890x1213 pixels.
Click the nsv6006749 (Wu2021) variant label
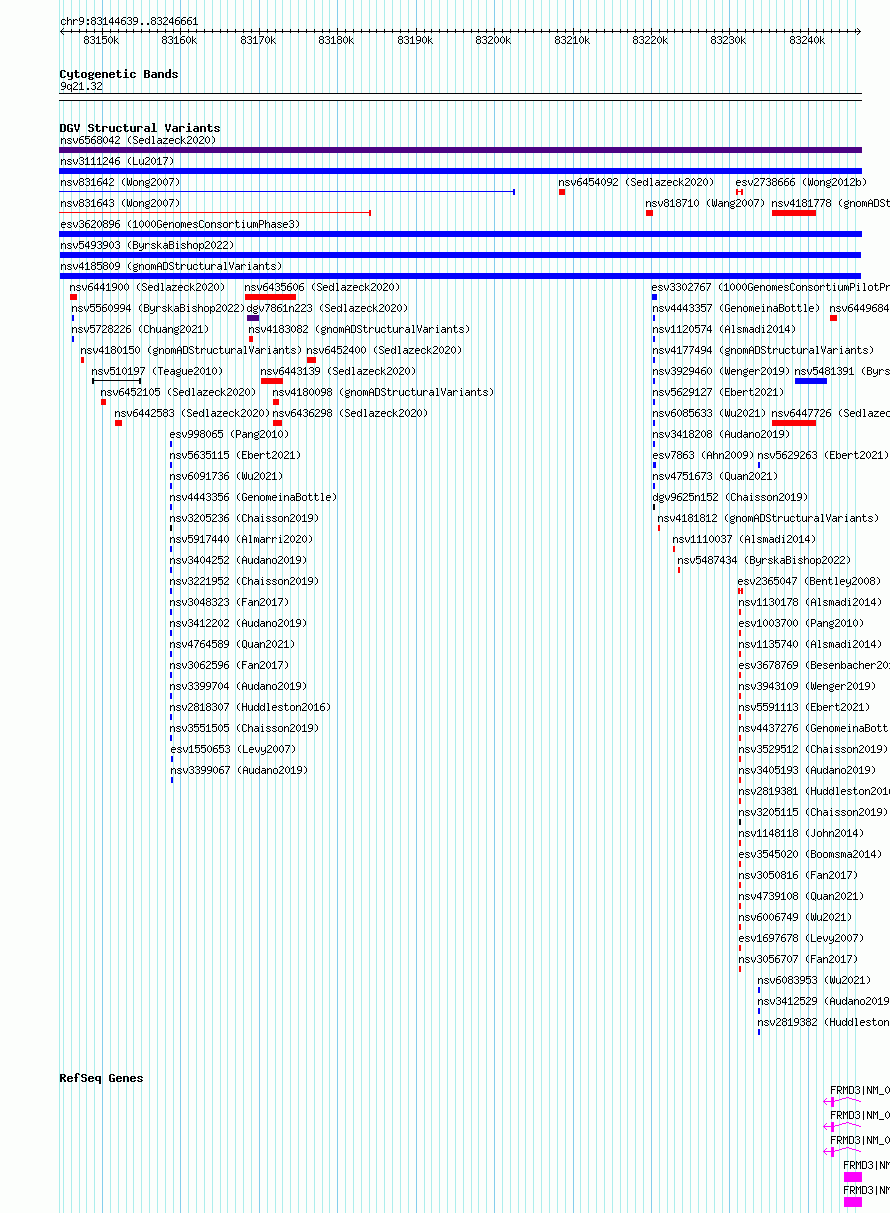coord(795,918)
